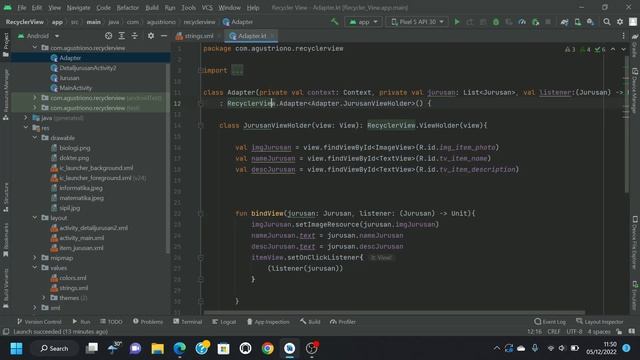Open Project panel options gear
The image size is (640, 360).
(x=151, y=36)
